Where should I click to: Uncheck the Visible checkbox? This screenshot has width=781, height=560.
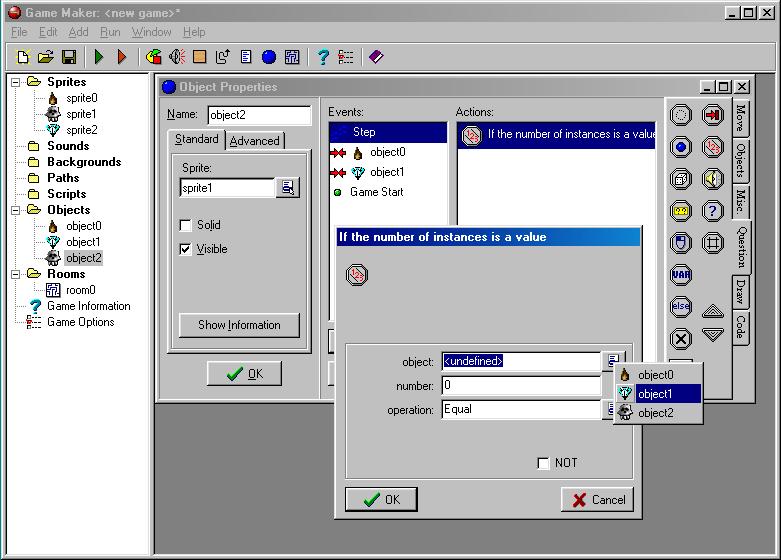point(185,249)
